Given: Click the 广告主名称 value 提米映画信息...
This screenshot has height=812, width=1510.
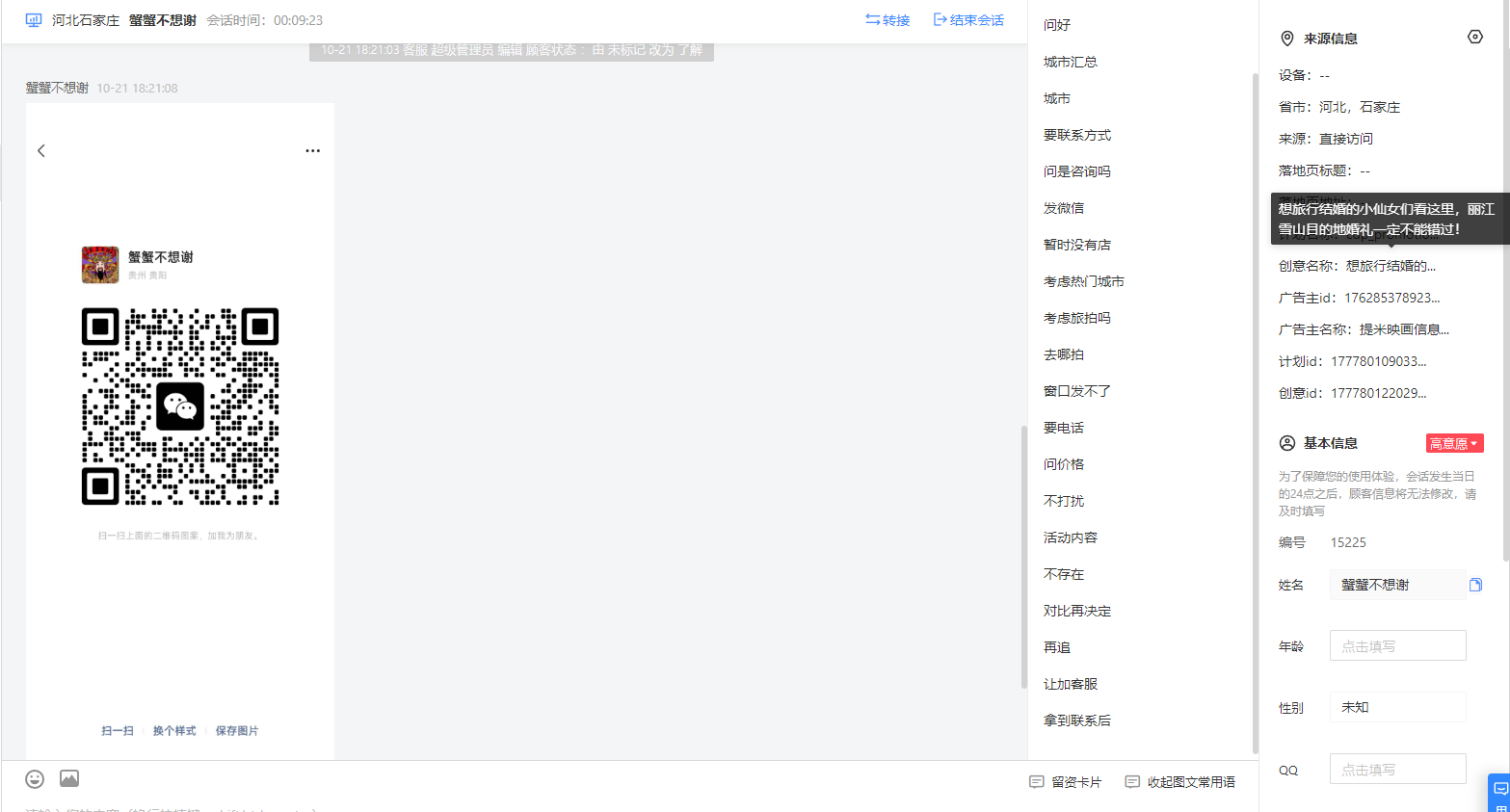Looking at the screenshot, I should [1404, 329].
